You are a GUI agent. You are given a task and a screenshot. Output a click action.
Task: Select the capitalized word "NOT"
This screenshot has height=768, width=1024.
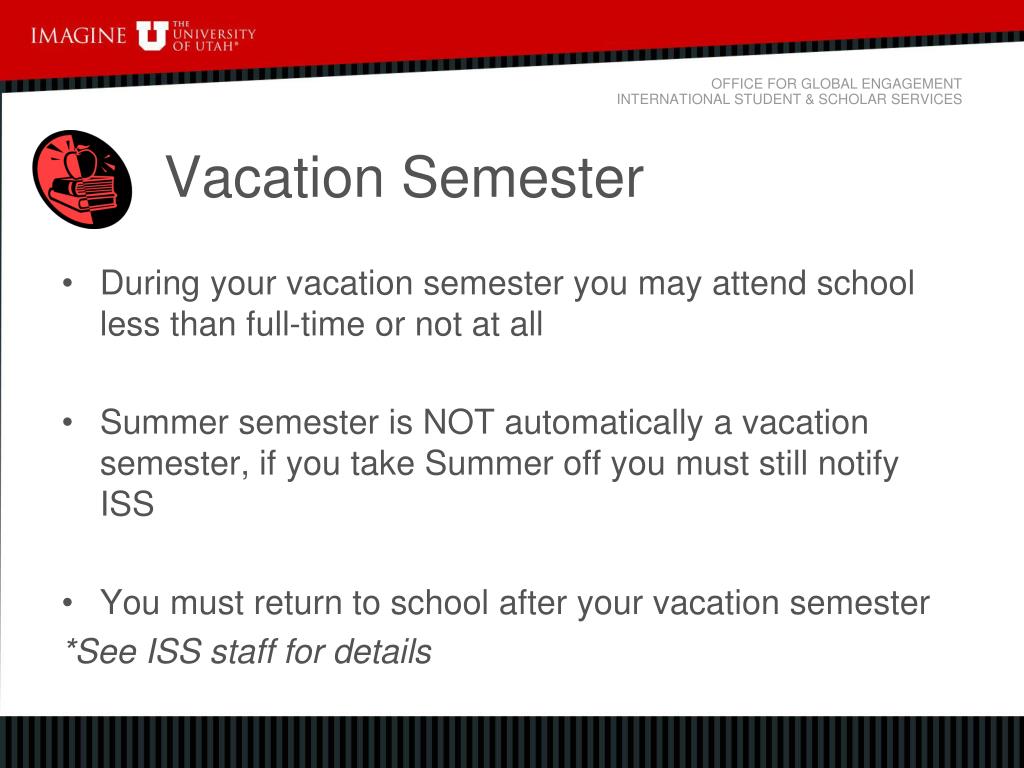click(458, 423)
